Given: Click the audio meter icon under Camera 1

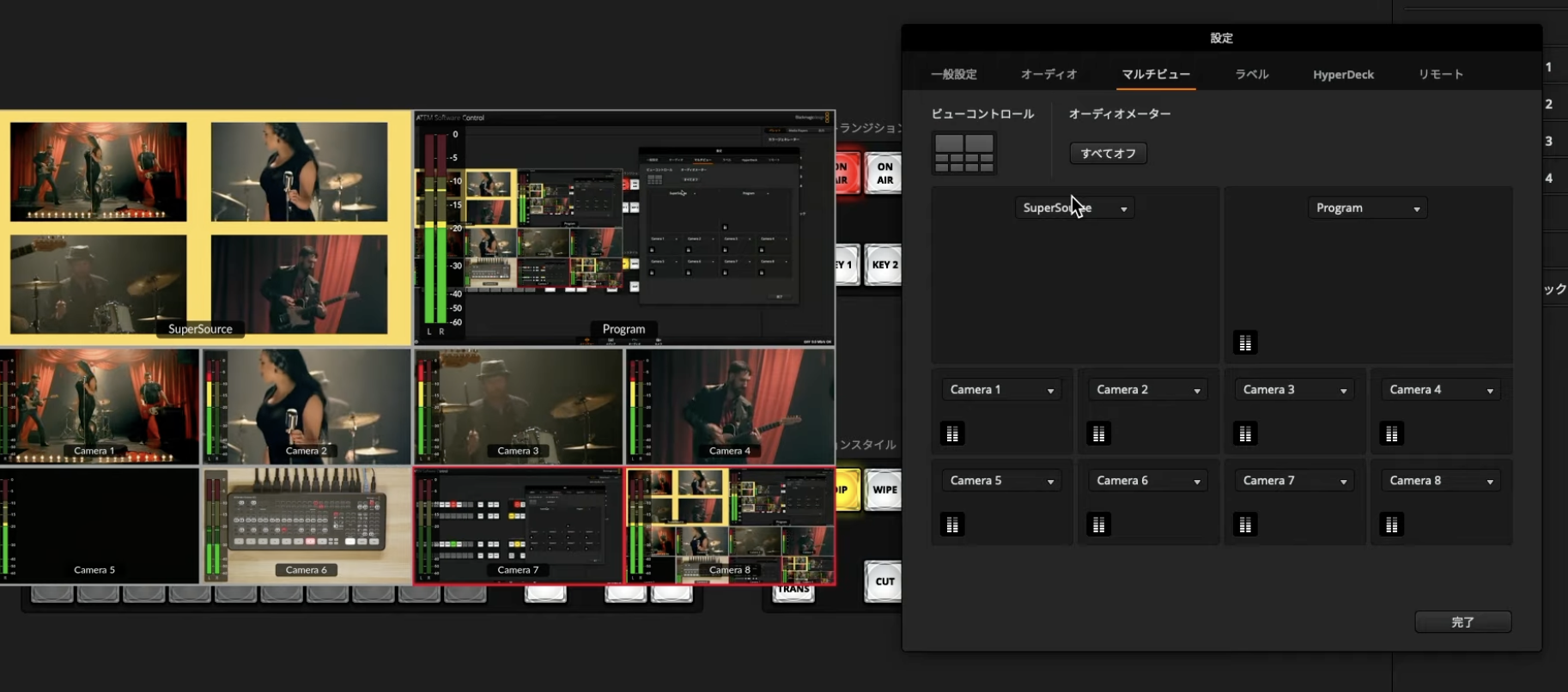Looking at the screenshot, I should click(x=951, y=434).
